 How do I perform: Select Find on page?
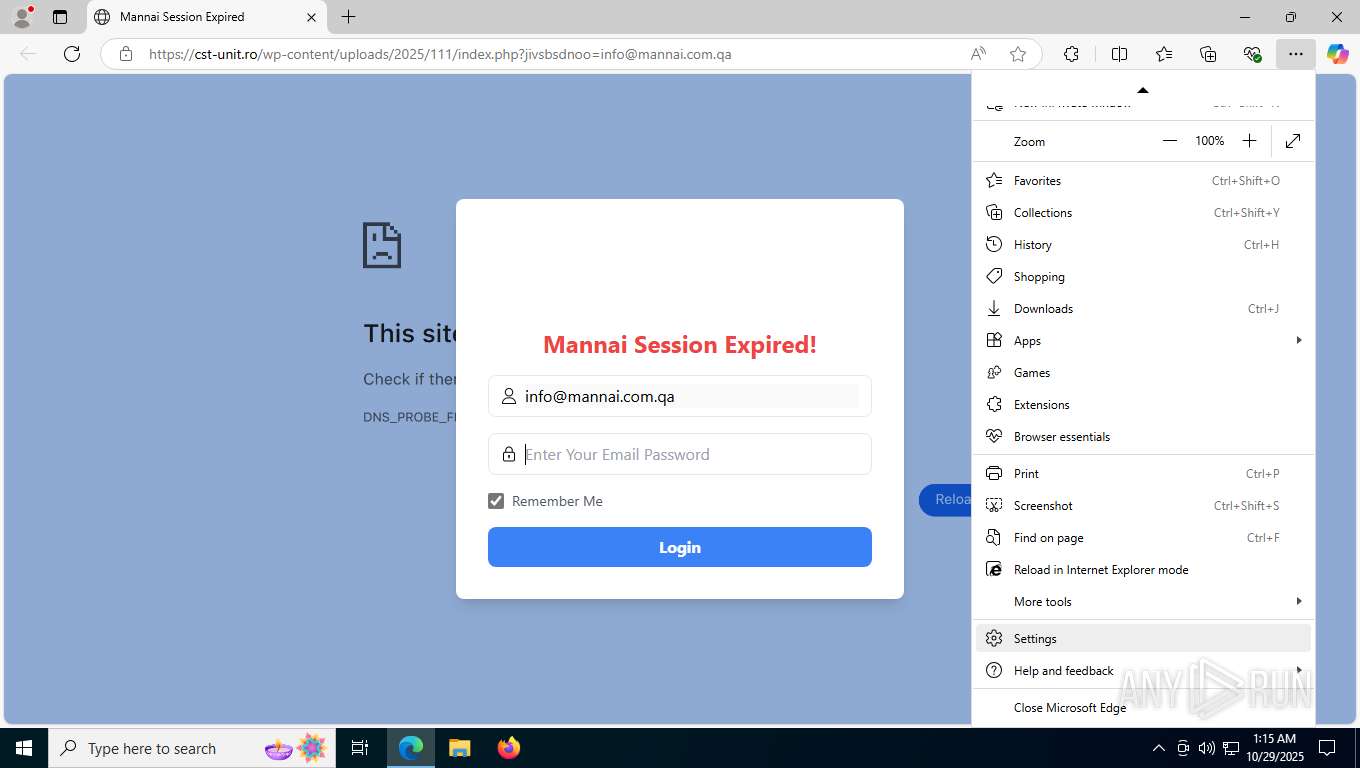coord(1143,538)
